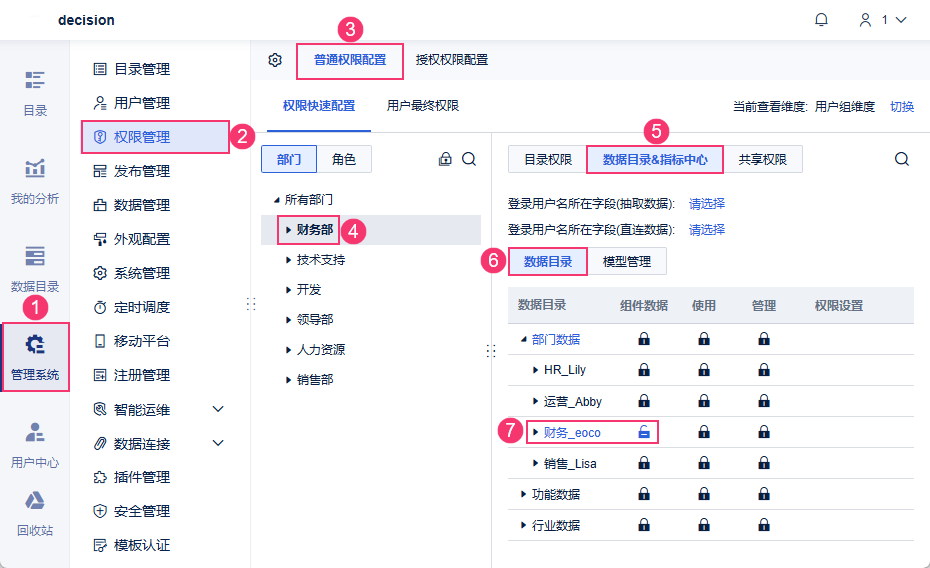Go to 我的分析 in the sidebar
Viewport: 930px width, 568px height.
(x=35, y=182)
